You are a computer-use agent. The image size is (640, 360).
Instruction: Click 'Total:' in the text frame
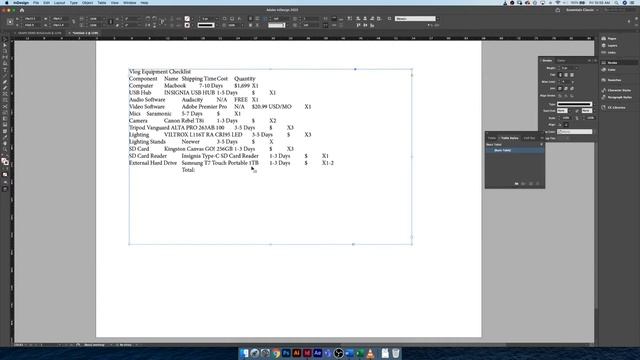click(x=188, y=170)
